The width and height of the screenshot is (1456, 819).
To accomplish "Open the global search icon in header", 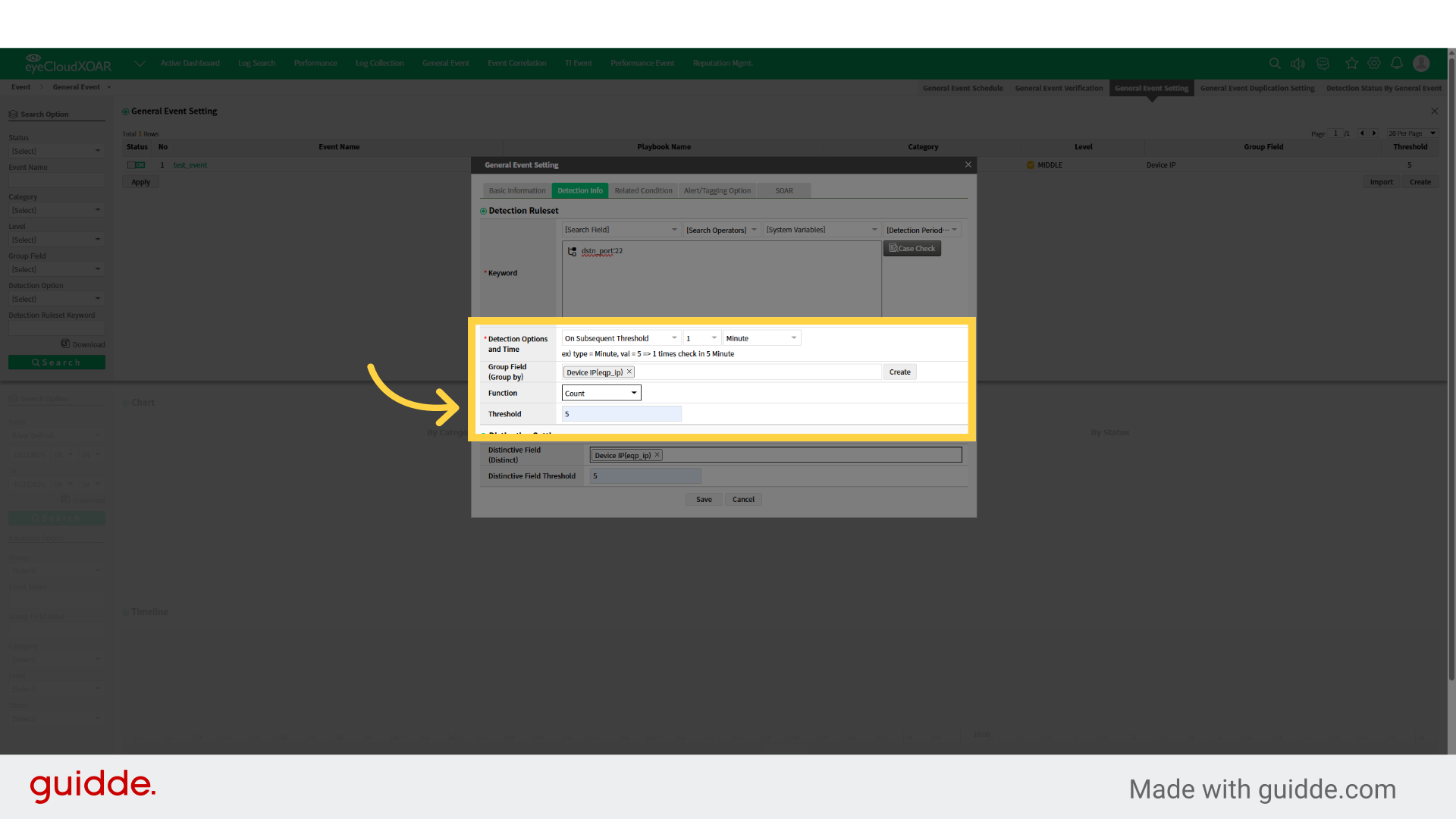I will coord(1275,63).
